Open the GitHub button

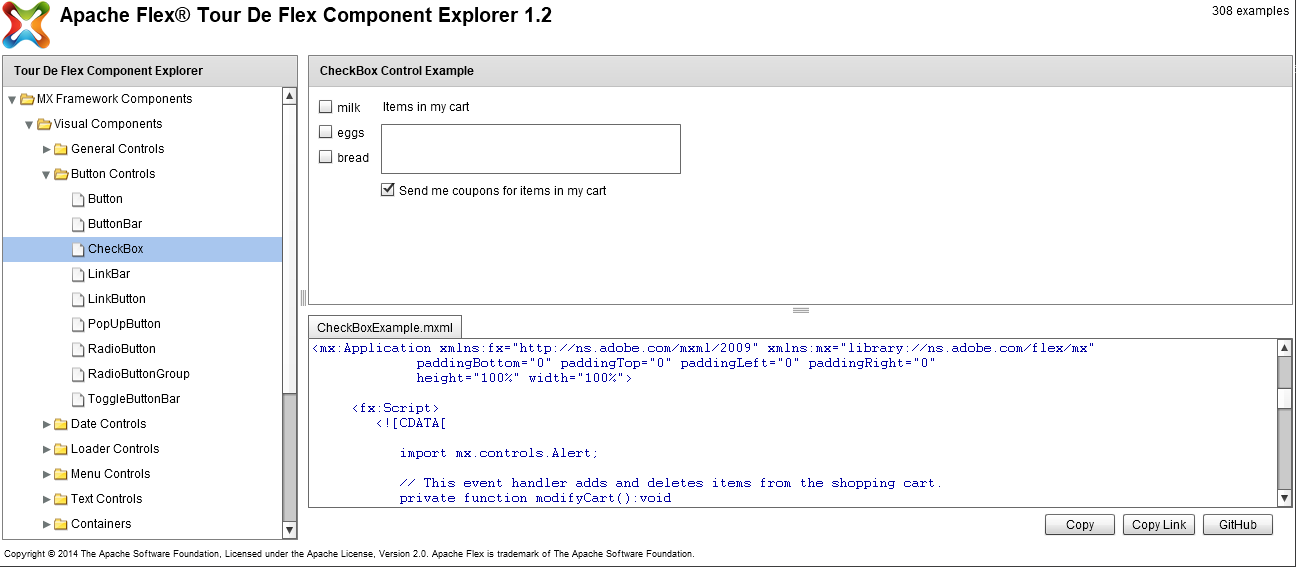1237,525
